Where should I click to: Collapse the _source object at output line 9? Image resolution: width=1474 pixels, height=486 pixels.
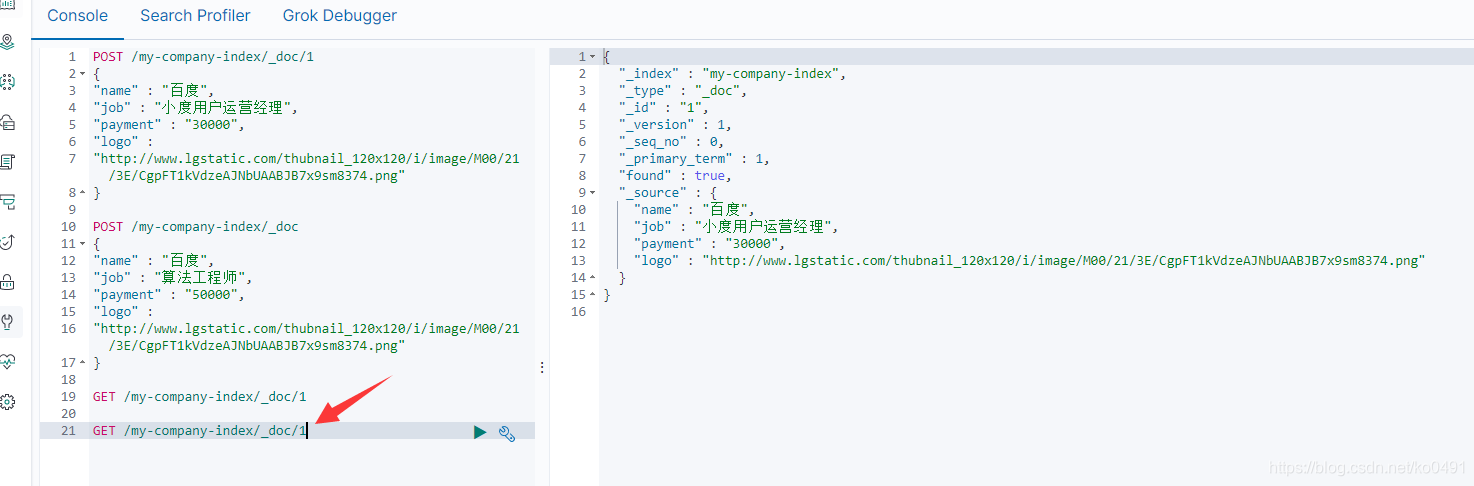pos(592,193)
